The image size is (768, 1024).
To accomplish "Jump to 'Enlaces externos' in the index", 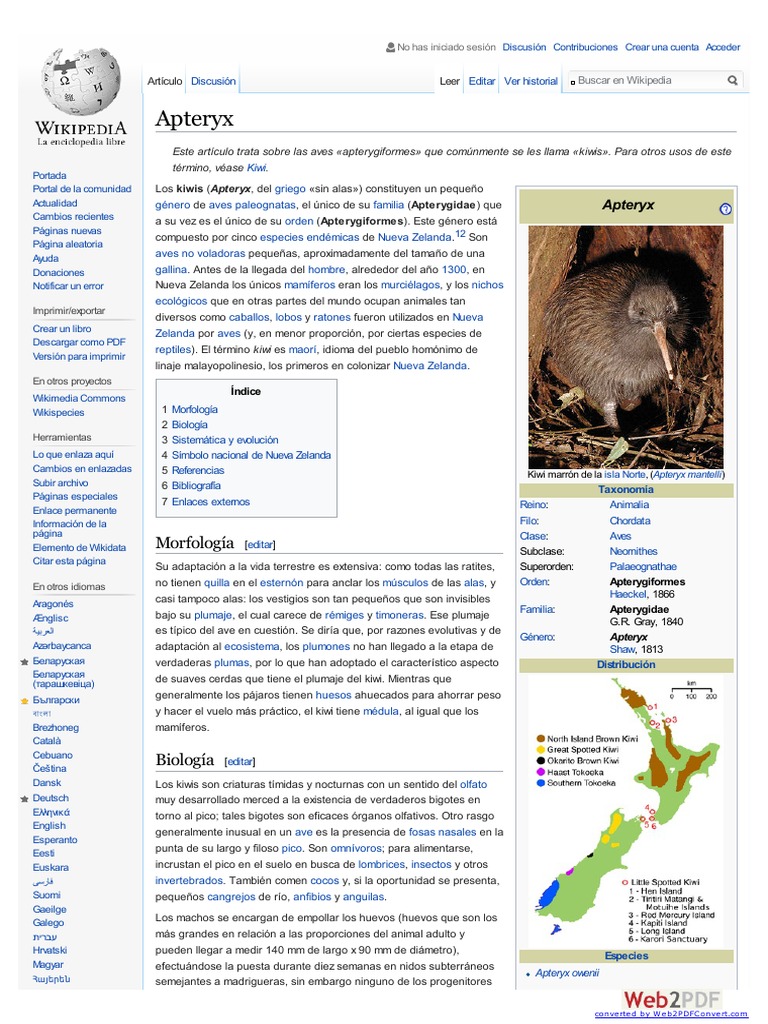I will point(211,502).
